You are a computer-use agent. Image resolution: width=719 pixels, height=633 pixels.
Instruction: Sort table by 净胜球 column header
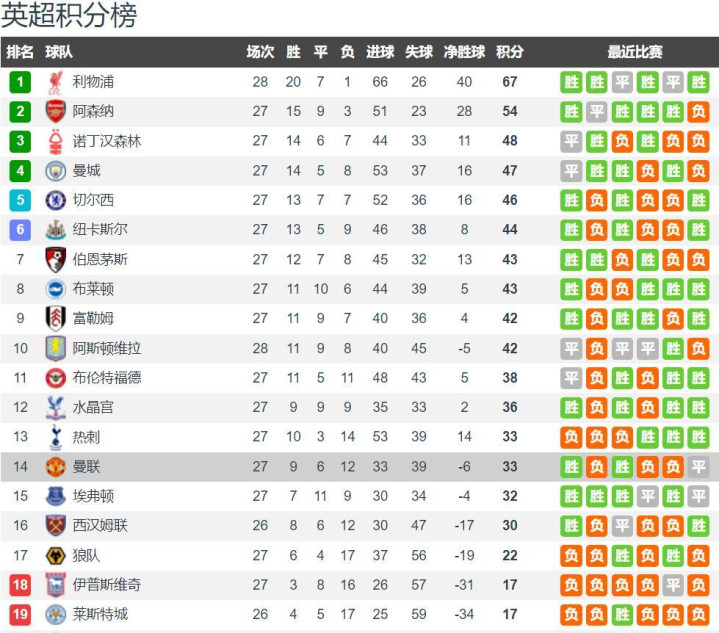(x=464, y=52)
